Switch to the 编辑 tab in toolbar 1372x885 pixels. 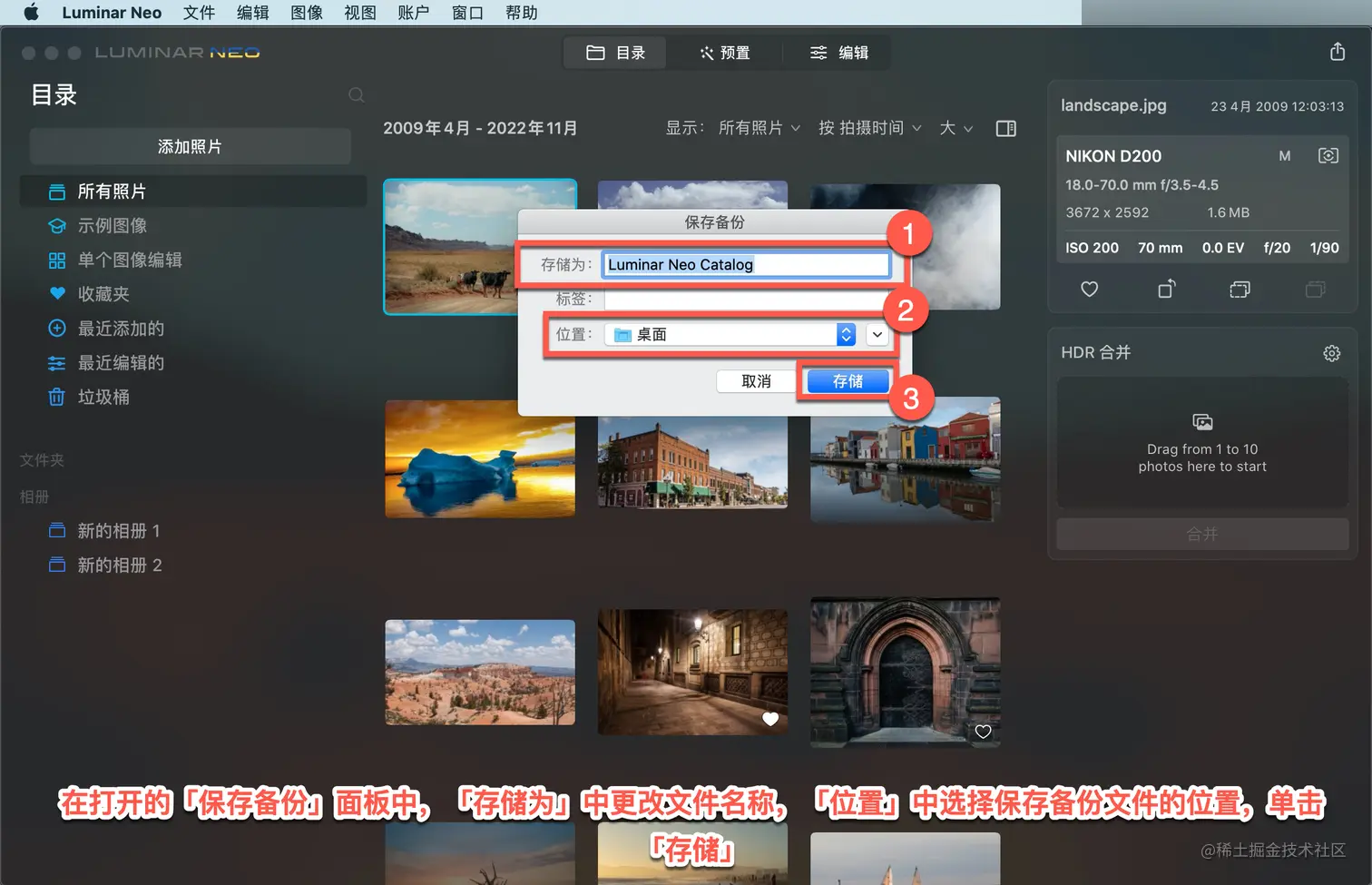[838, 53]
